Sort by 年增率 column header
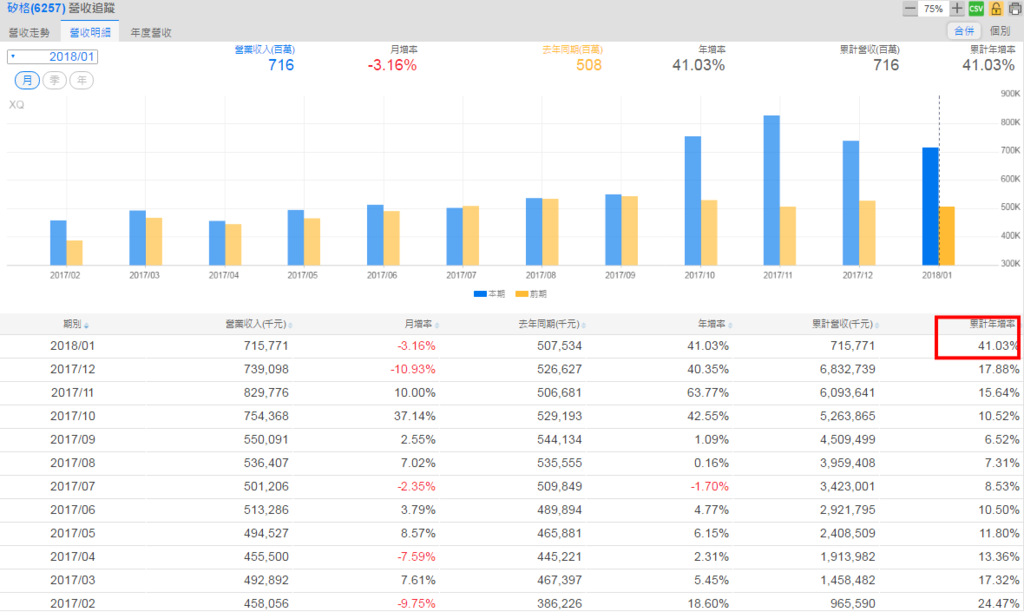 (x=714, y=324)
